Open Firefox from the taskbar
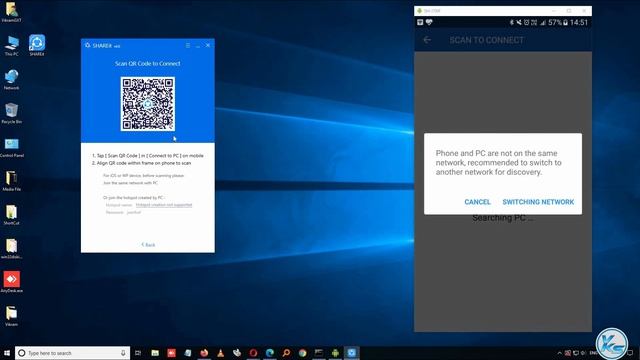Screen dimensions: 640x360 click(204, 353)
